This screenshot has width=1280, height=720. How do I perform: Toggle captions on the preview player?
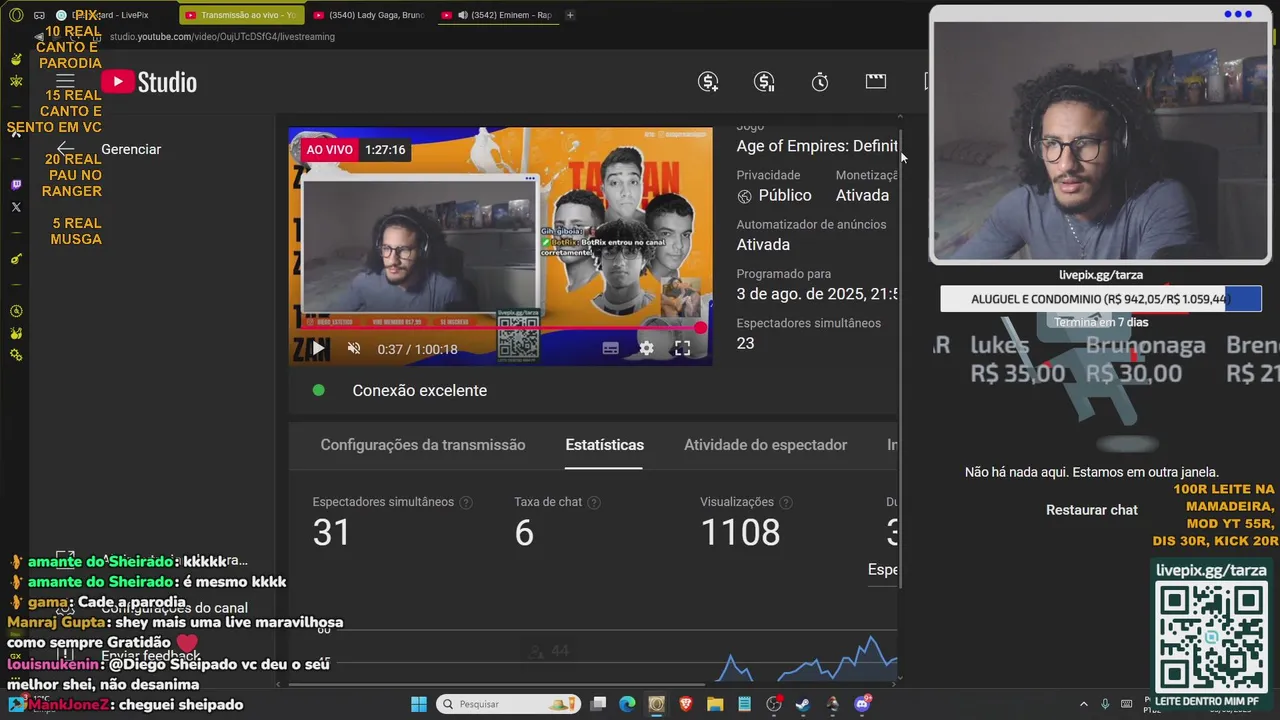pos(610,348)
